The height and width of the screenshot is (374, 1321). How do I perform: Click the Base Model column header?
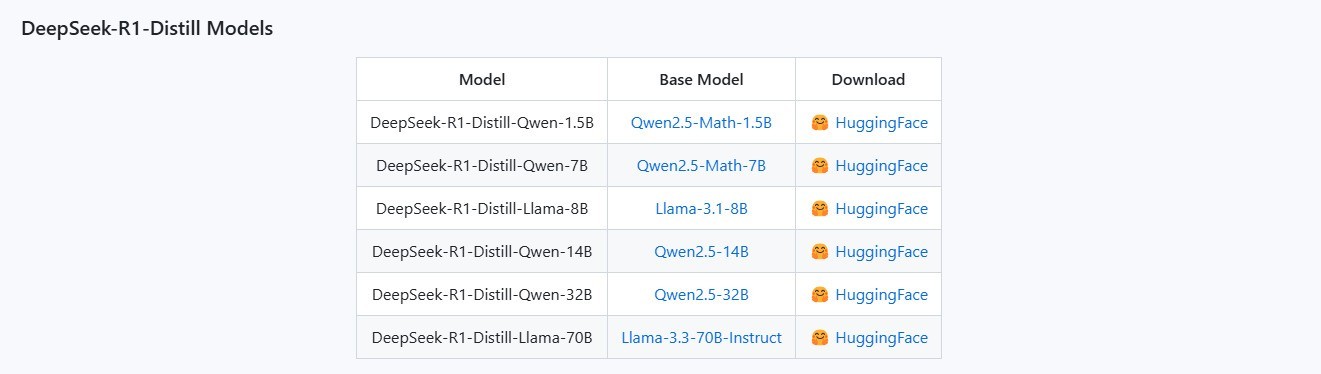(x=701, y=80)
